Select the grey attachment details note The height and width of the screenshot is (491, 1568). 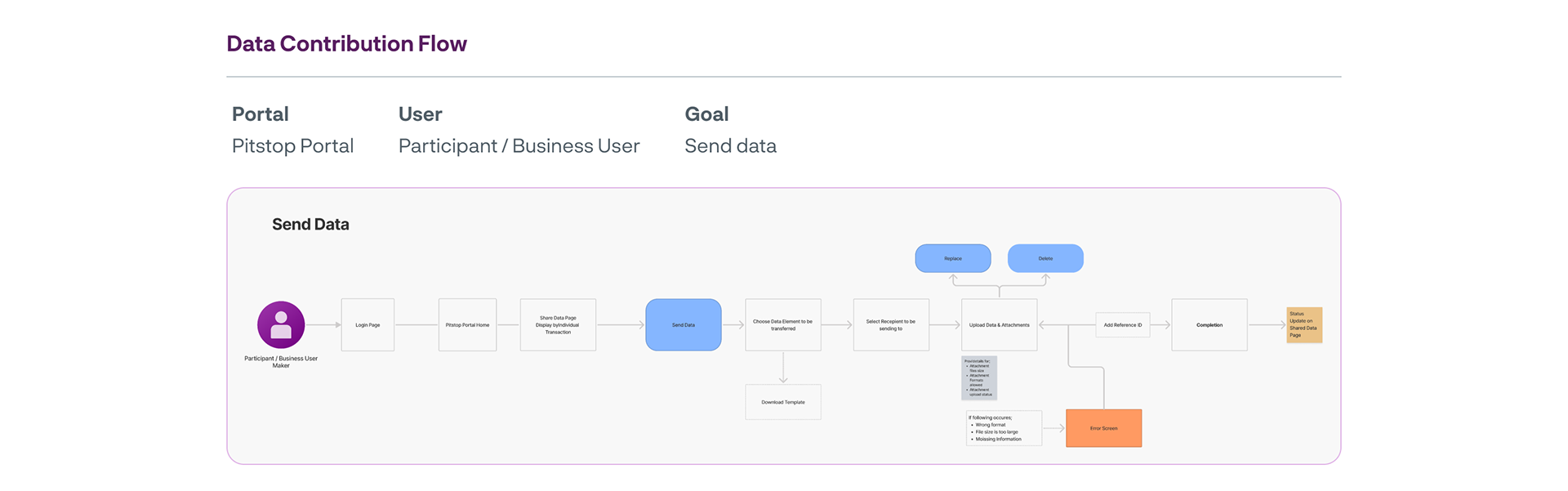click(978, 377)
